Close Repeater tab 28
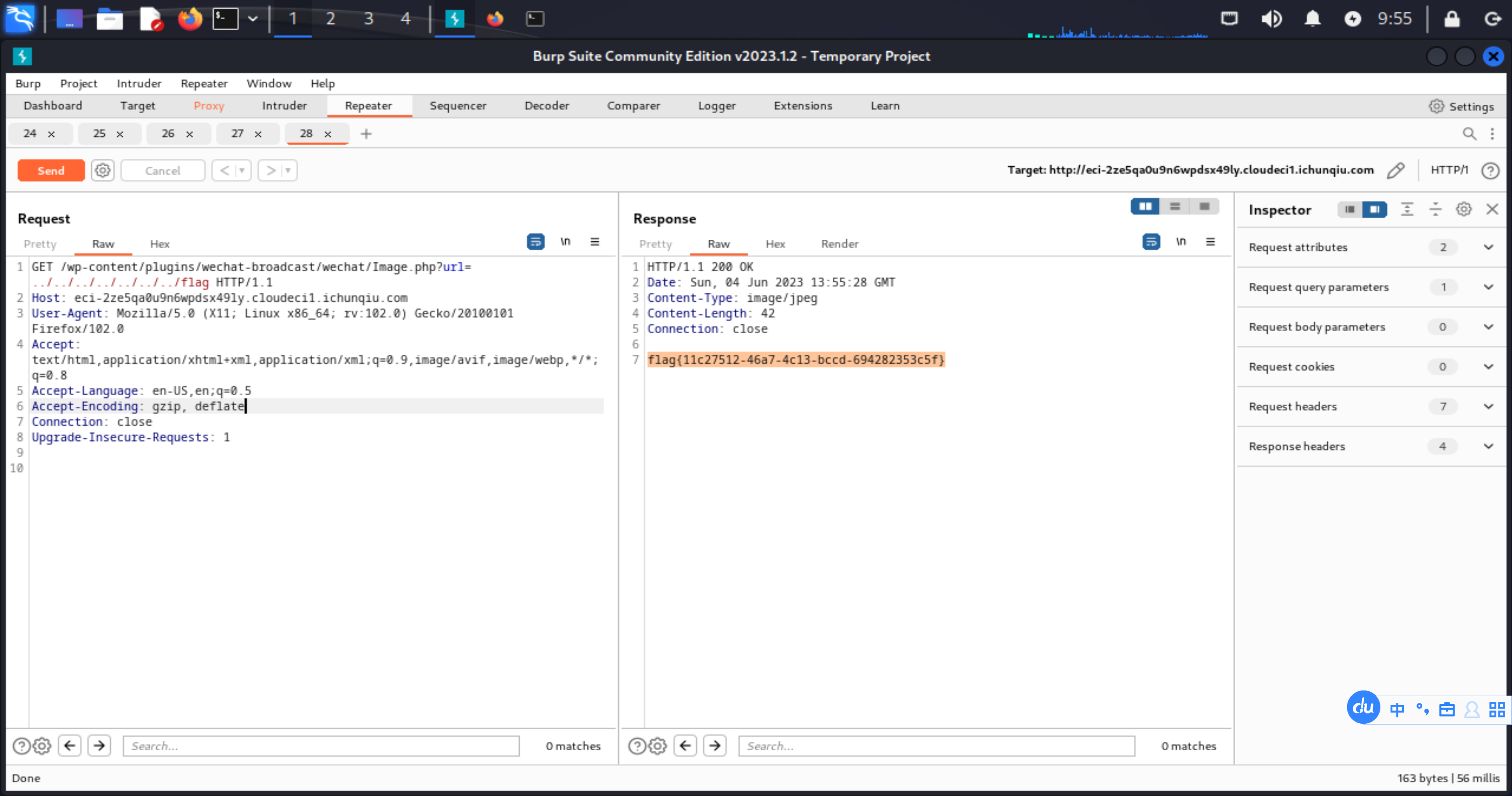1512x796 pixels. [328, 134]
